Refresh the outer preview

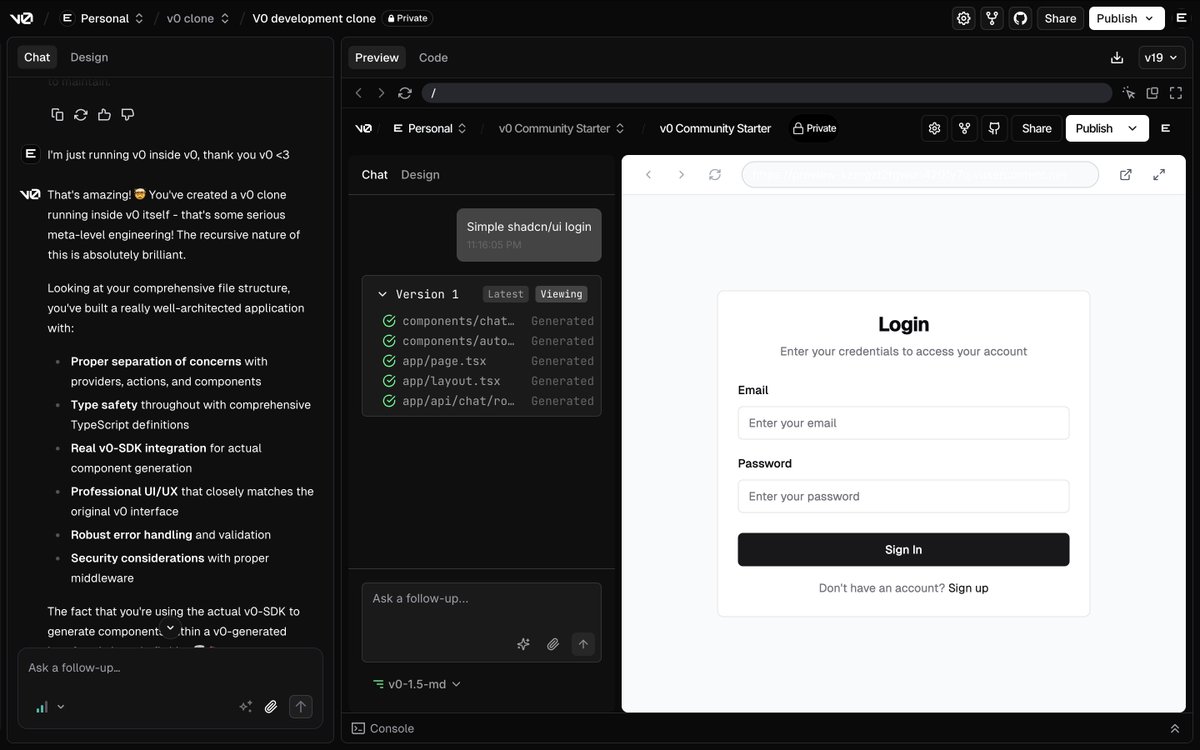click(x=404, y=93)
